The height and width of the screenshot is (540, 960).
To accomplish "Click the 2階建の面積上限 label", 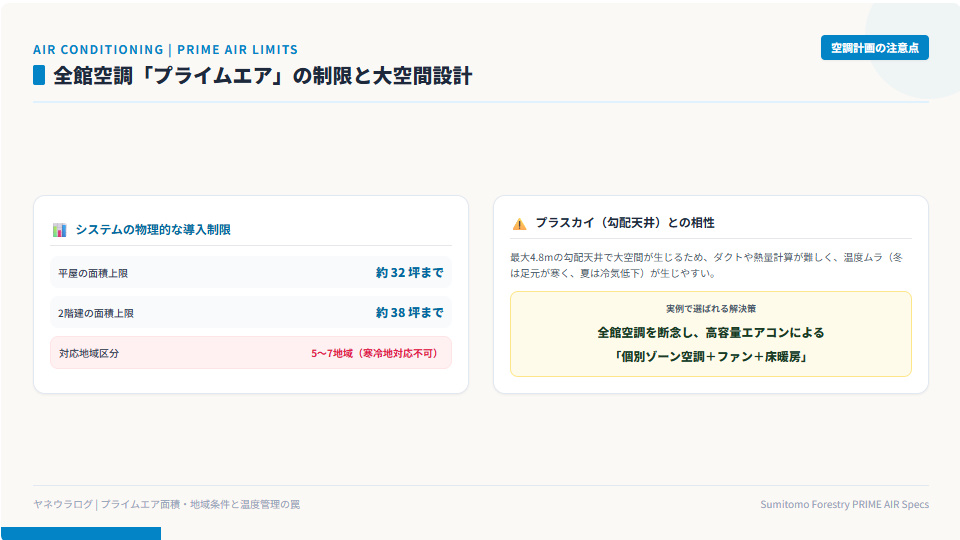I will (x=96, y=313).
